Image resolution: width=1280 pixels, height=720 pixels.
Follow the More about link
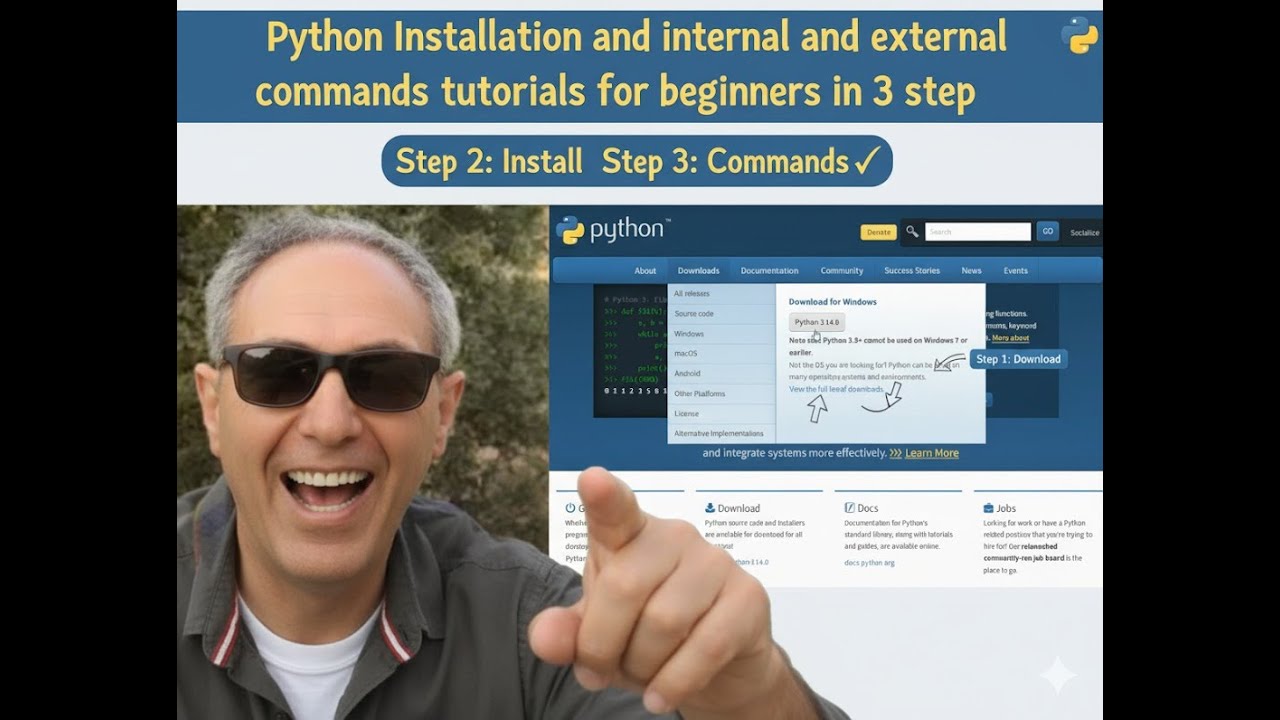click(x=1010, y=338)
